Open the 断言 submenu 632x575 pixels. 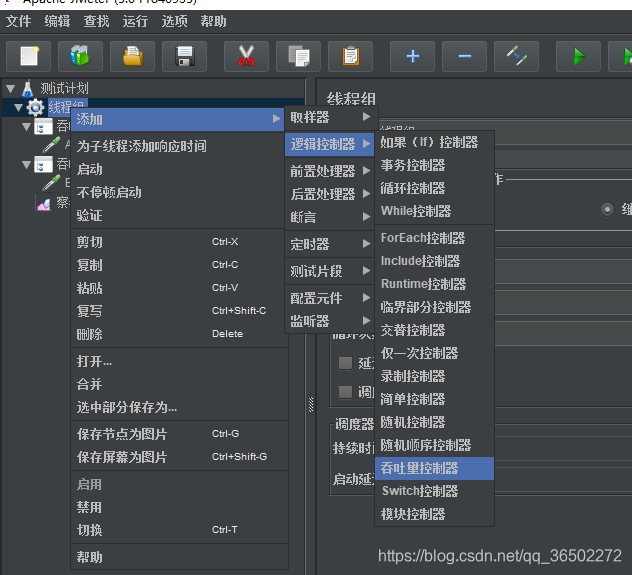click(330, 217)
